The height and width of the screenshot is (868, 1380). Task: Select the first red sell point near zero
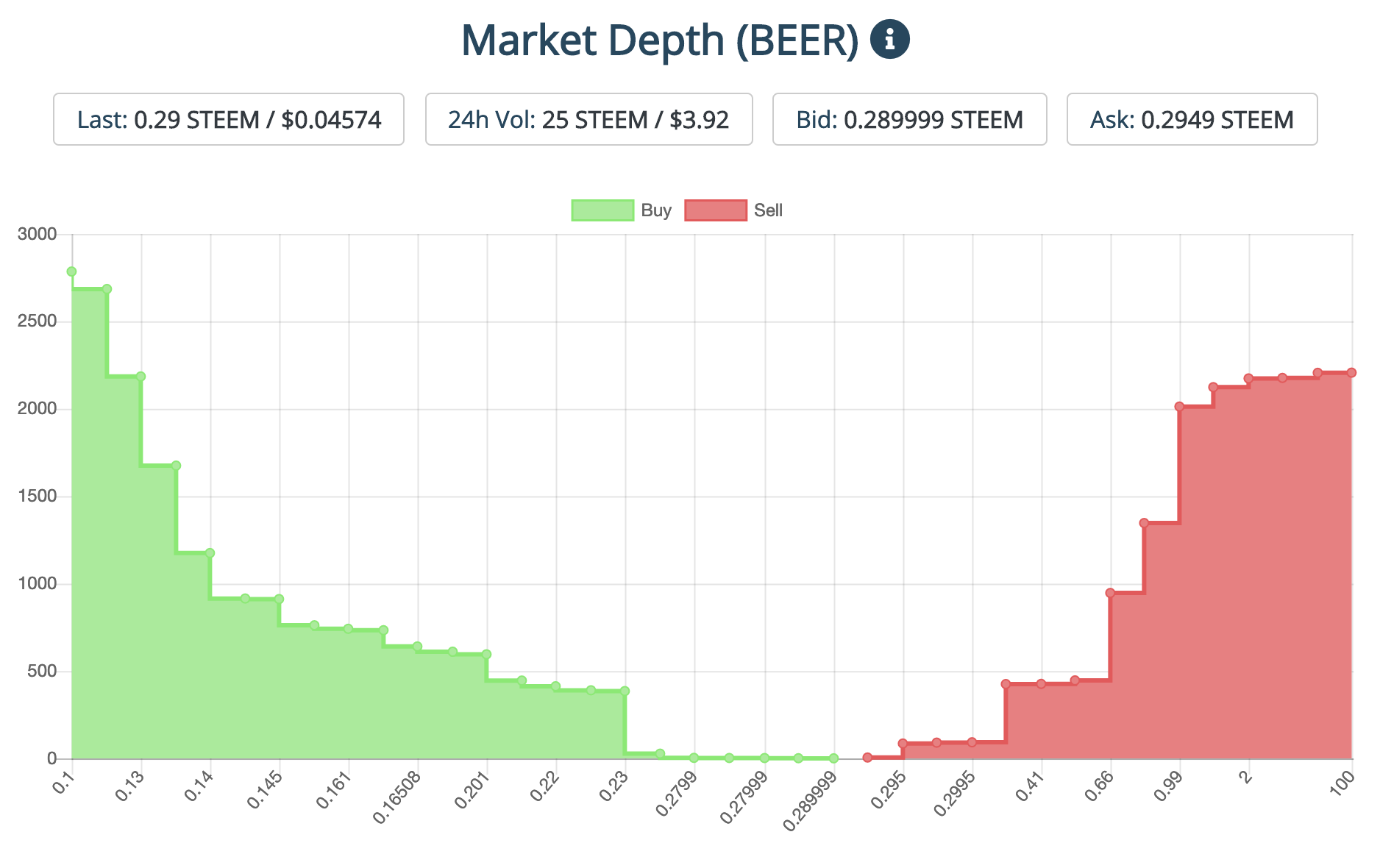[x=867, y=758]
